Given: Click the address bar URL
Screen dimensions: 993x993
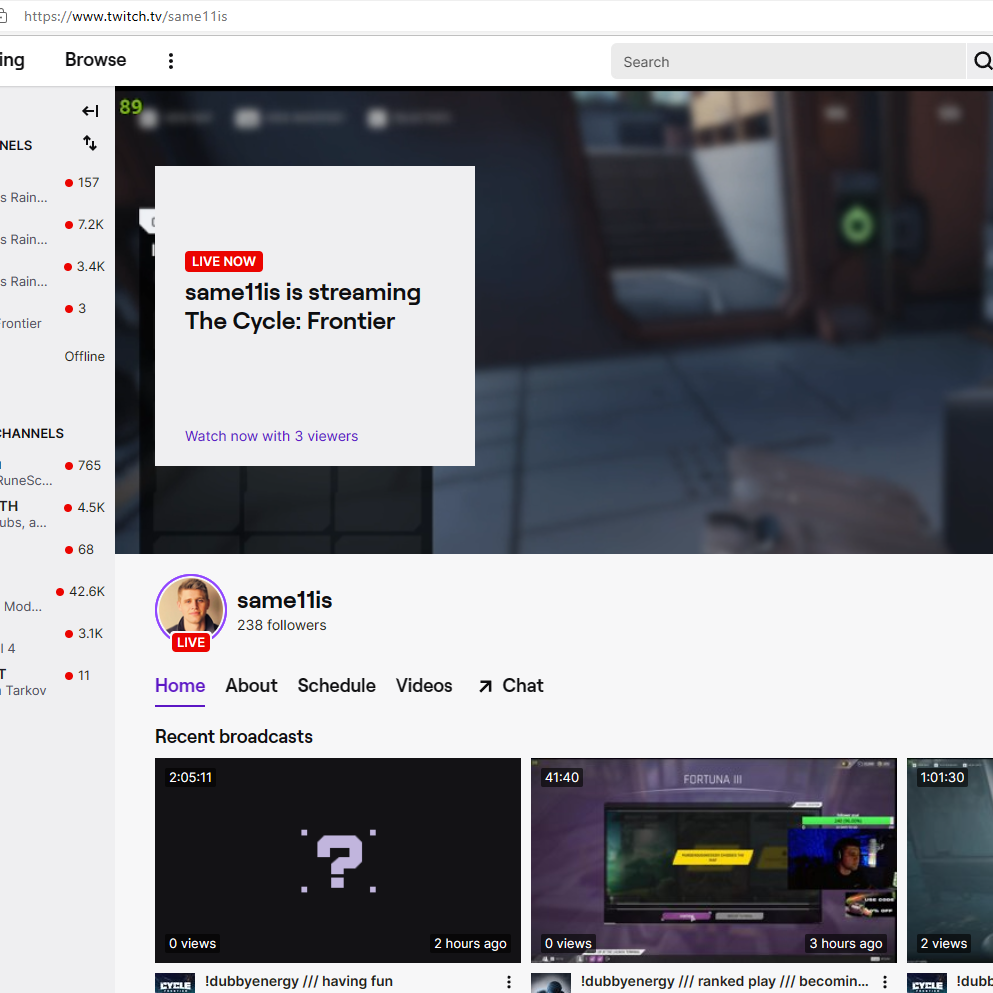Looking at the screenshot, I should pos(125,16).
